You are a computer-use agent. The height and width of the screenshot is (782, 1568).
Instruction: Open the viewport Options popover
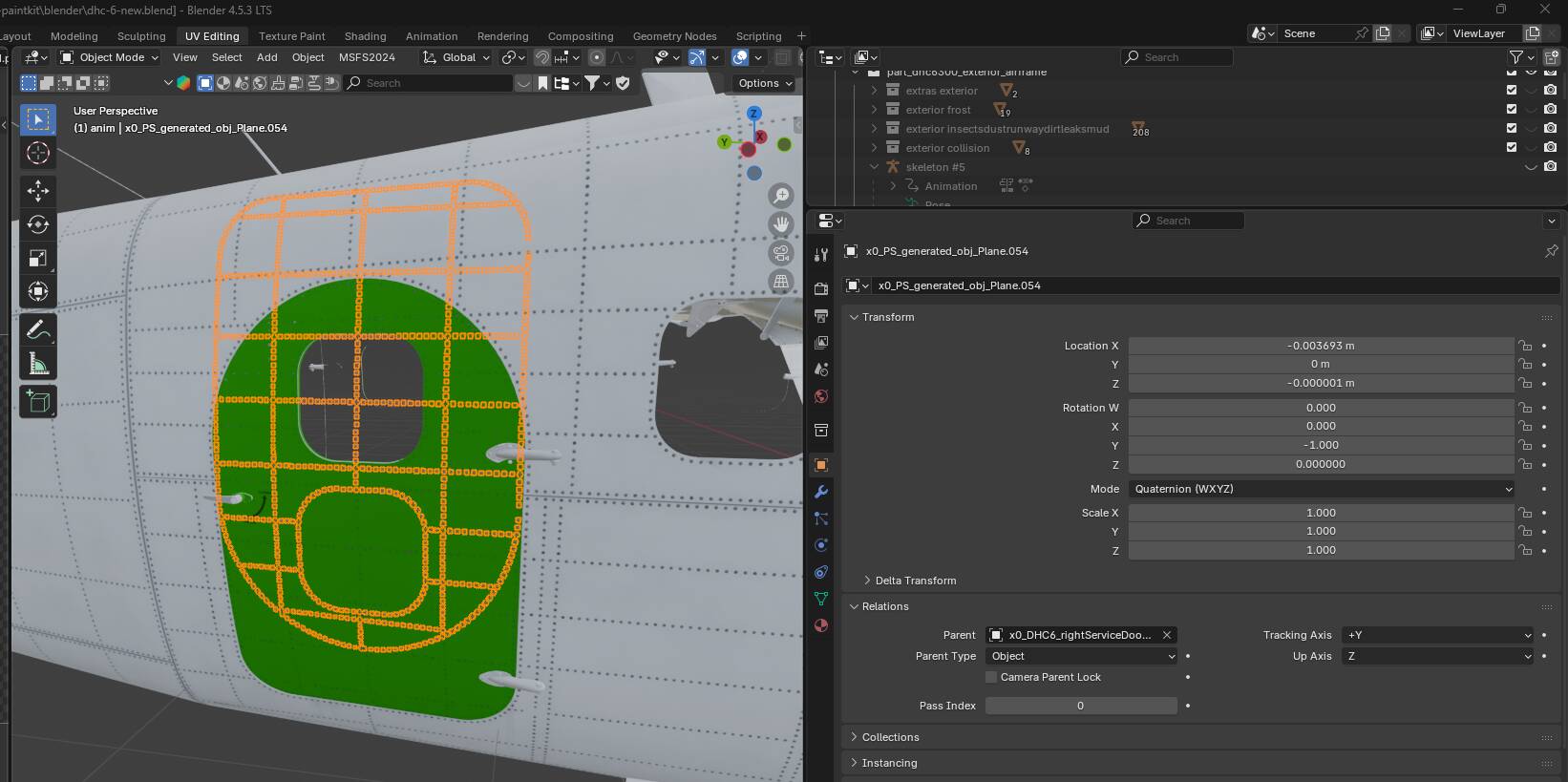765,83
